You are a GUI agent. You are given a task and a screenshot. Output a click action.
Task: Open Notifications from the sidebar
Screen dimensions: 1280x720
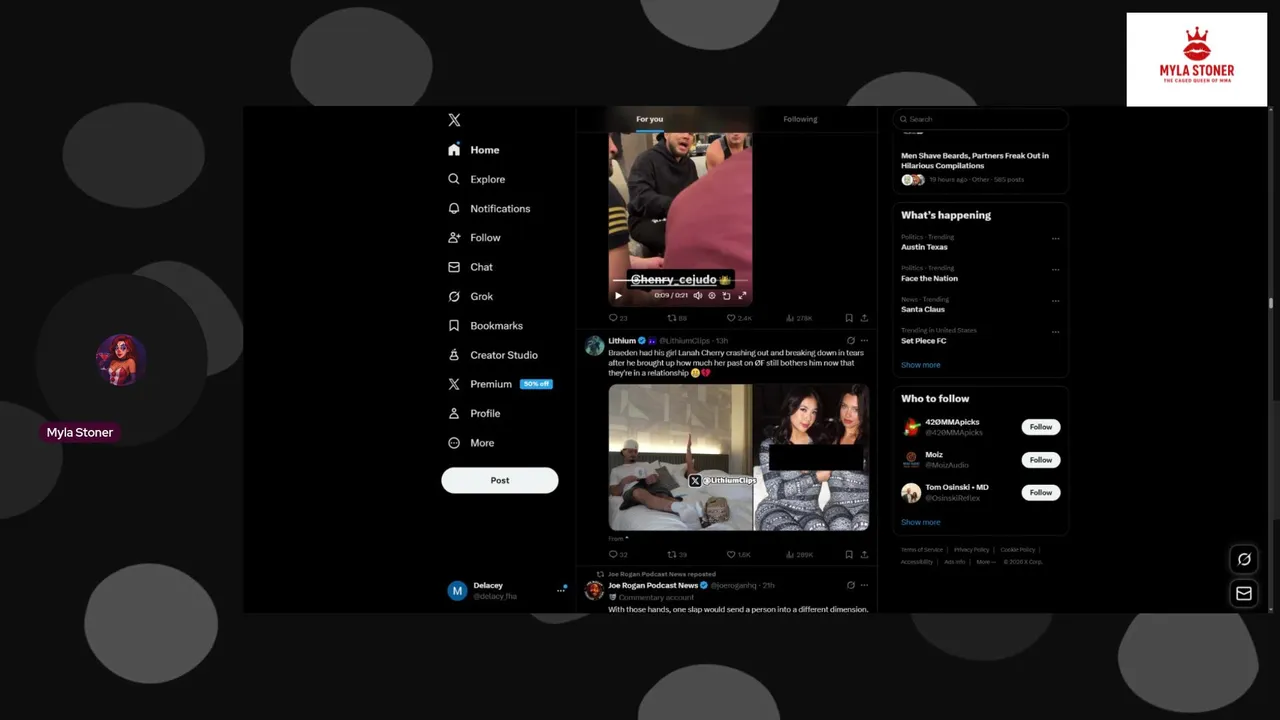point(489,208)
